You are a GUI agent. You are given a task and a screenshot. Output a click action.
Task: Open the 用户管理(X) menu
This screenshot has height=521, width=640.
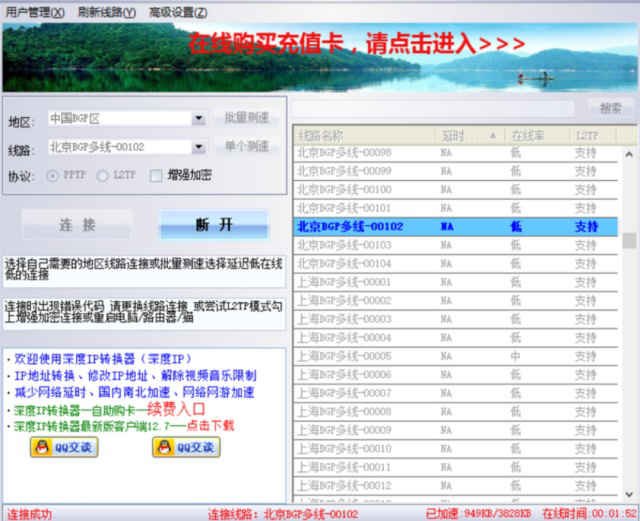click(x=35, y=12)
